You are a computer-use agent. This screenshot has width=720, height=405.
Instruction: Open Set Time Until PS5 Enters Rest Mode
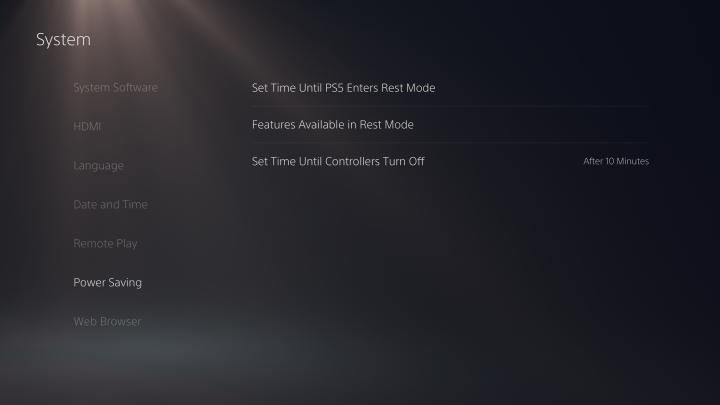[x=450, y=88]
